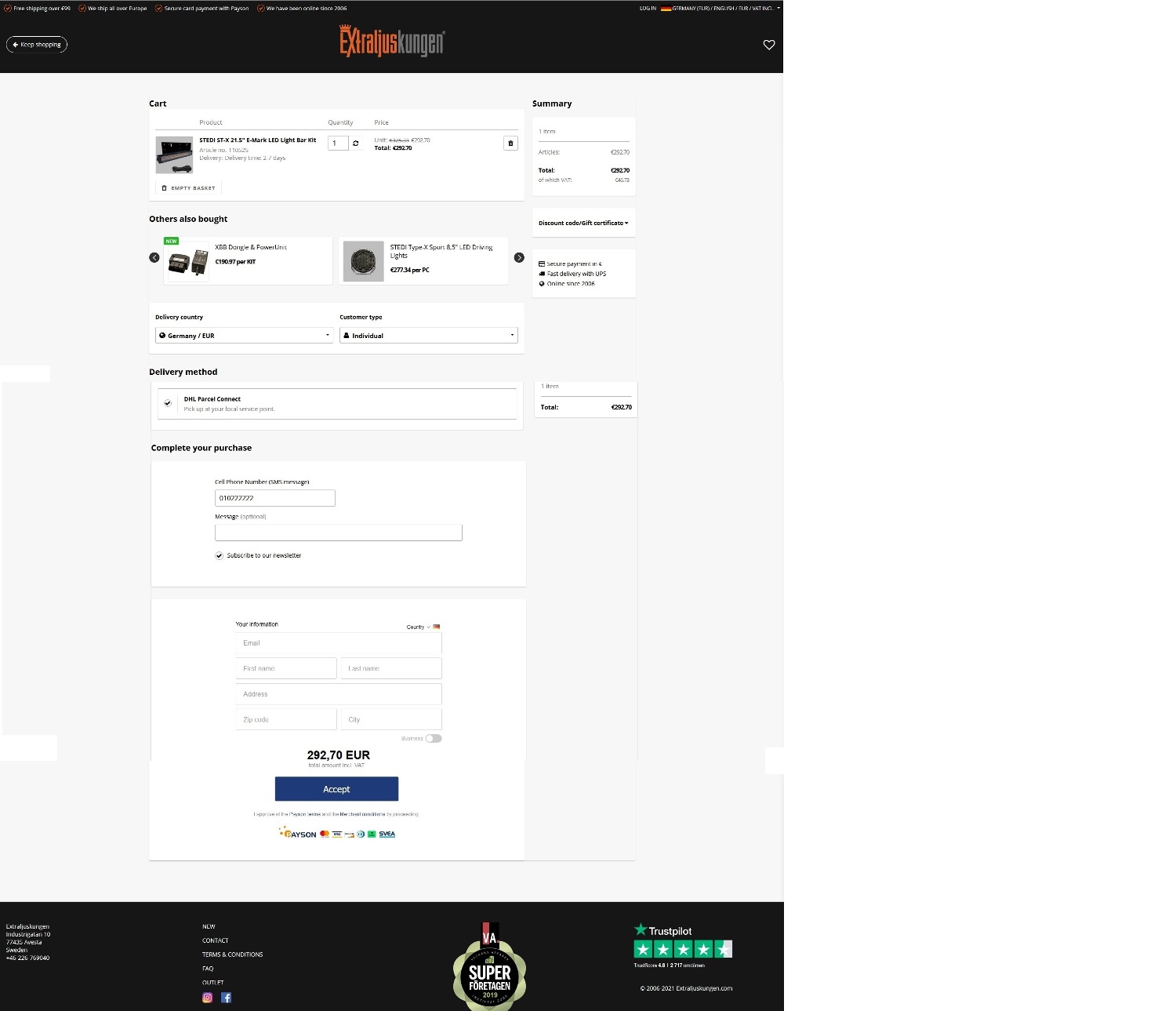
Task: Click the STEDI light bar thumbnail
Action: point(174,155)
